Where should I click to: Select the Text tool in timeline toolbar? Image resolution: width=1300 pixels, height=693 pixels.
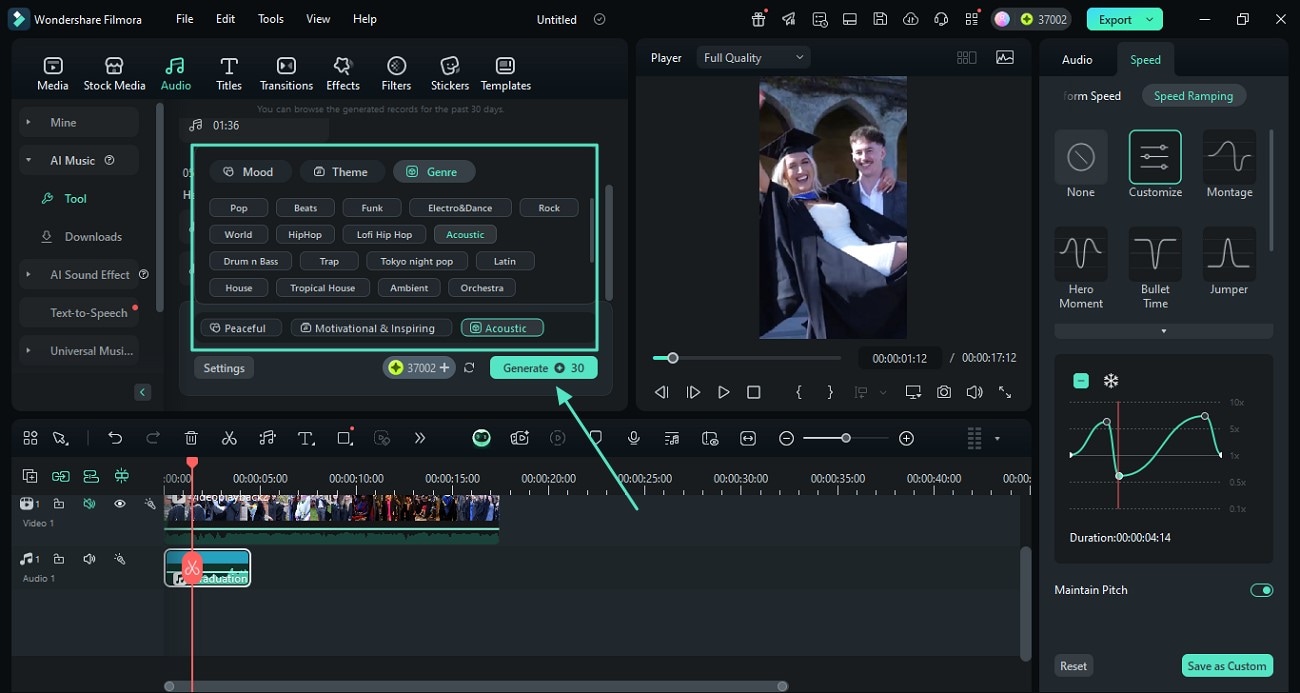click(306, 438)
